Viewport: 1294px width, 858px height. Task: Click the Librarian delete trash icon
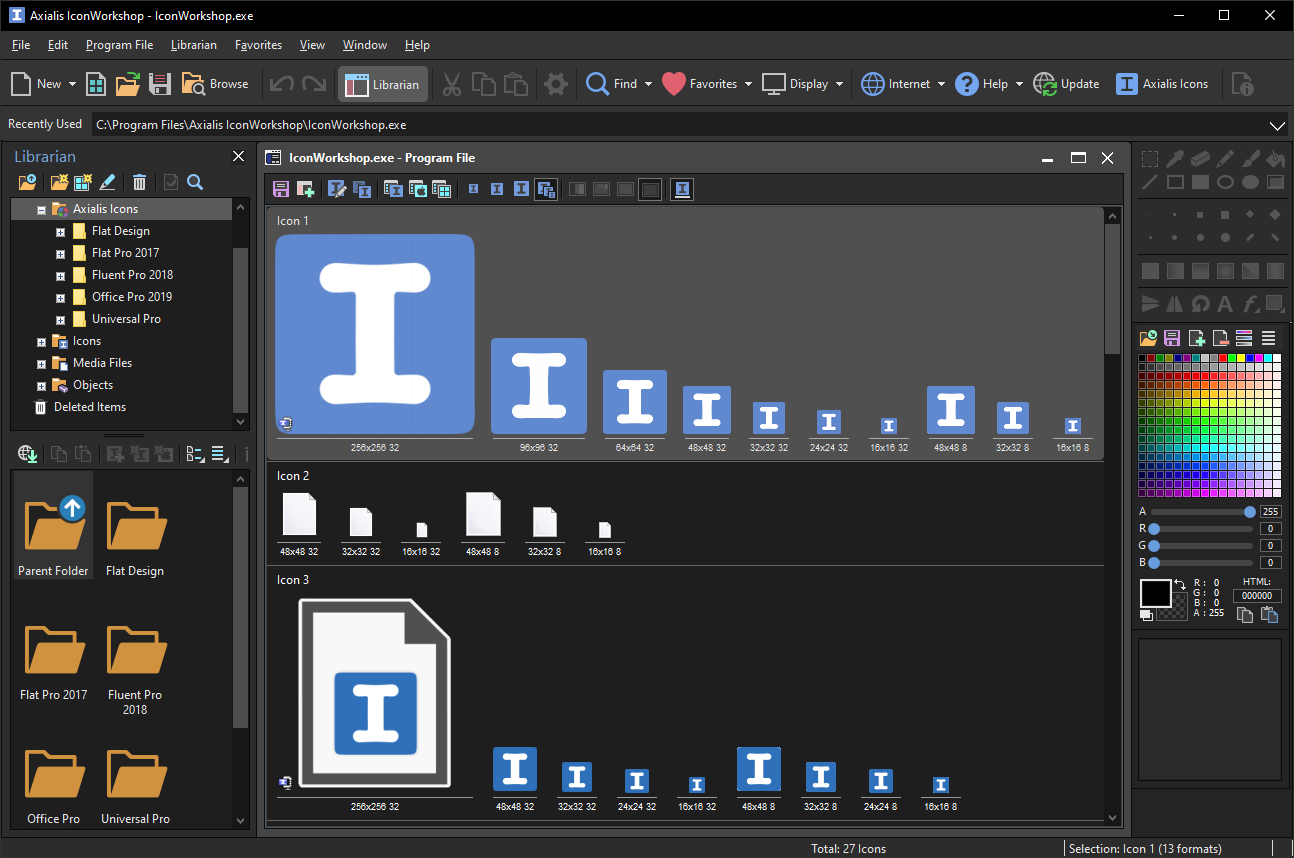(140, 182)
